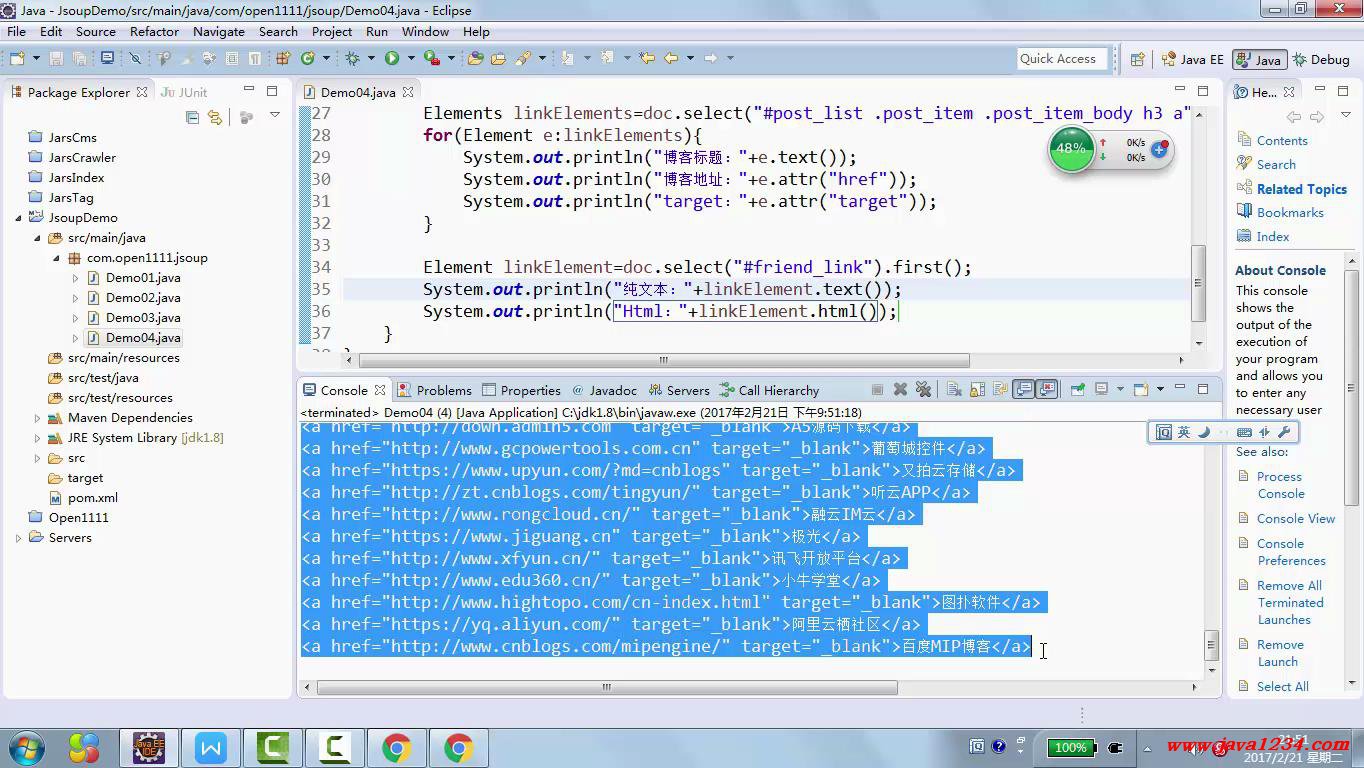Screen dimensions: 1364x768
Task: Open the Related Topics help link
Action: point(1302,189)
